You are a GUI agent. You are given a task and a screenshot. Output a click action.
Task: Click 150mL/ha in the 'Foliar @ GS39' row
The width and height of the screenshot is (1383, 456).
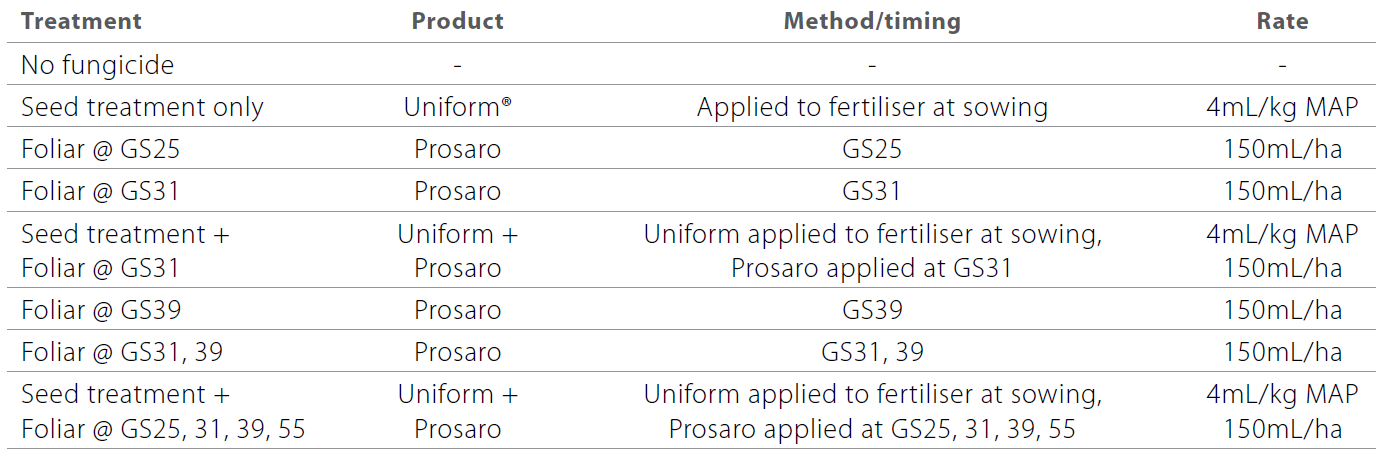point(1283,310)
